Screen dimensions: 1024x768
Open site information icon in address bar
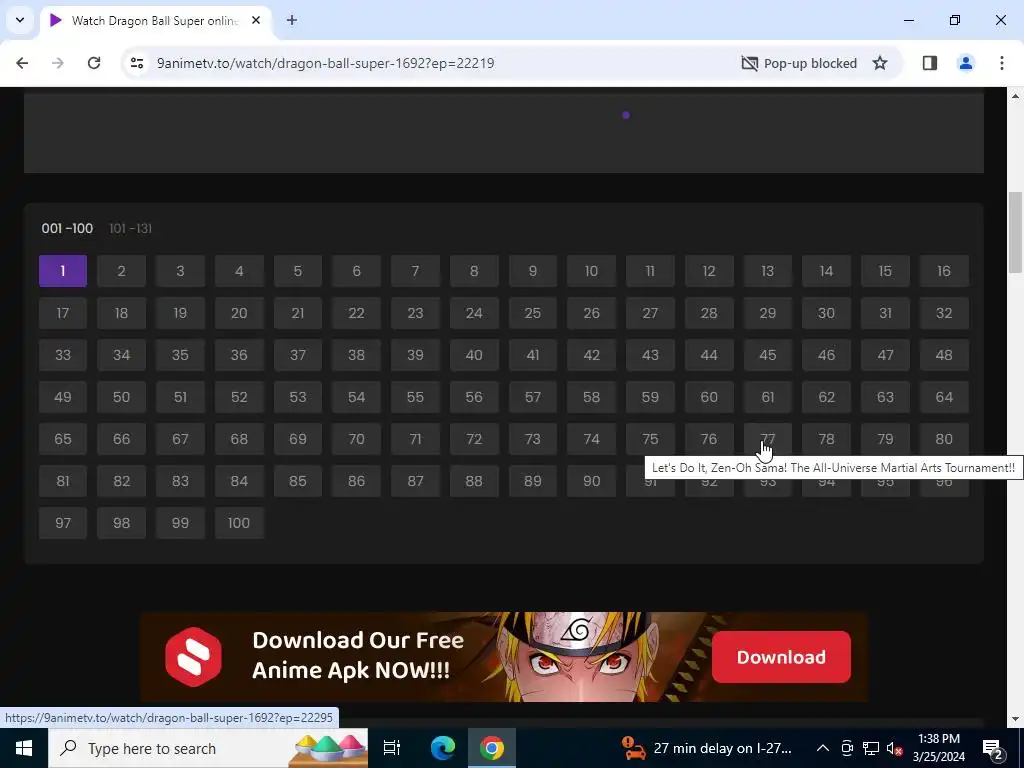[136, 63]
